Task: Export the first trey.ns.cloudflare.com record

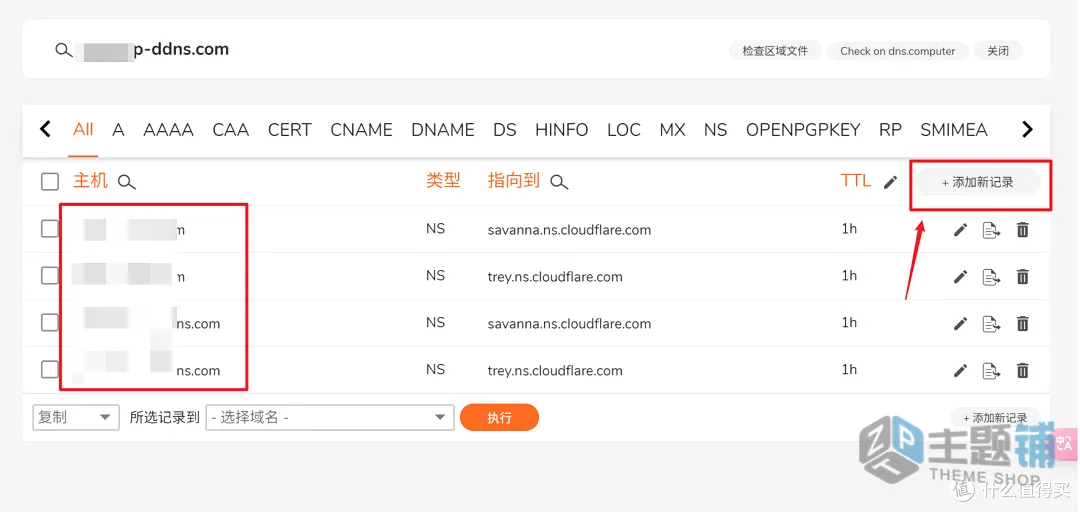Action: pos(991,277)
